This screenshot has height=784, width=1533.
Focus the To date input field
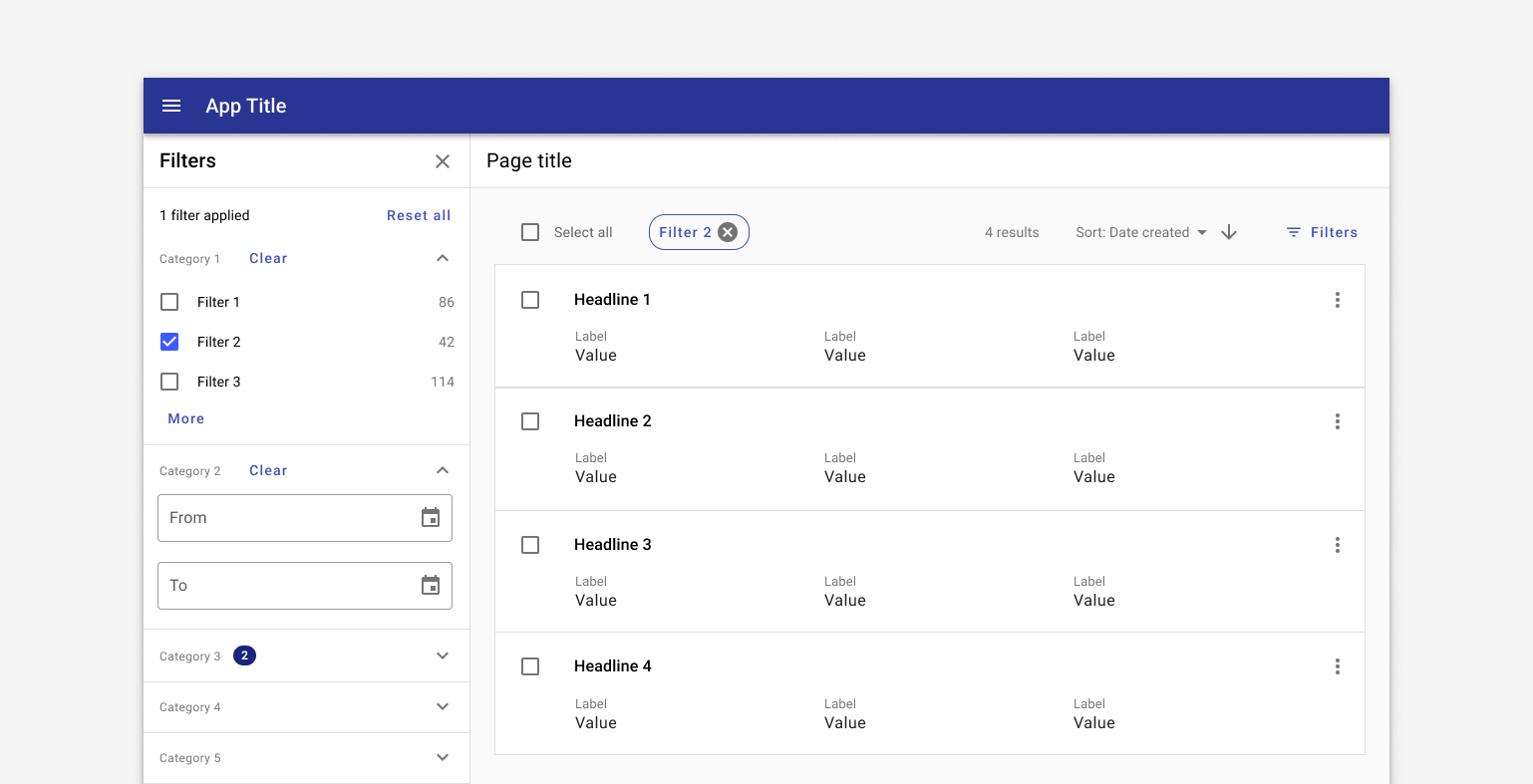pos(305,586)
